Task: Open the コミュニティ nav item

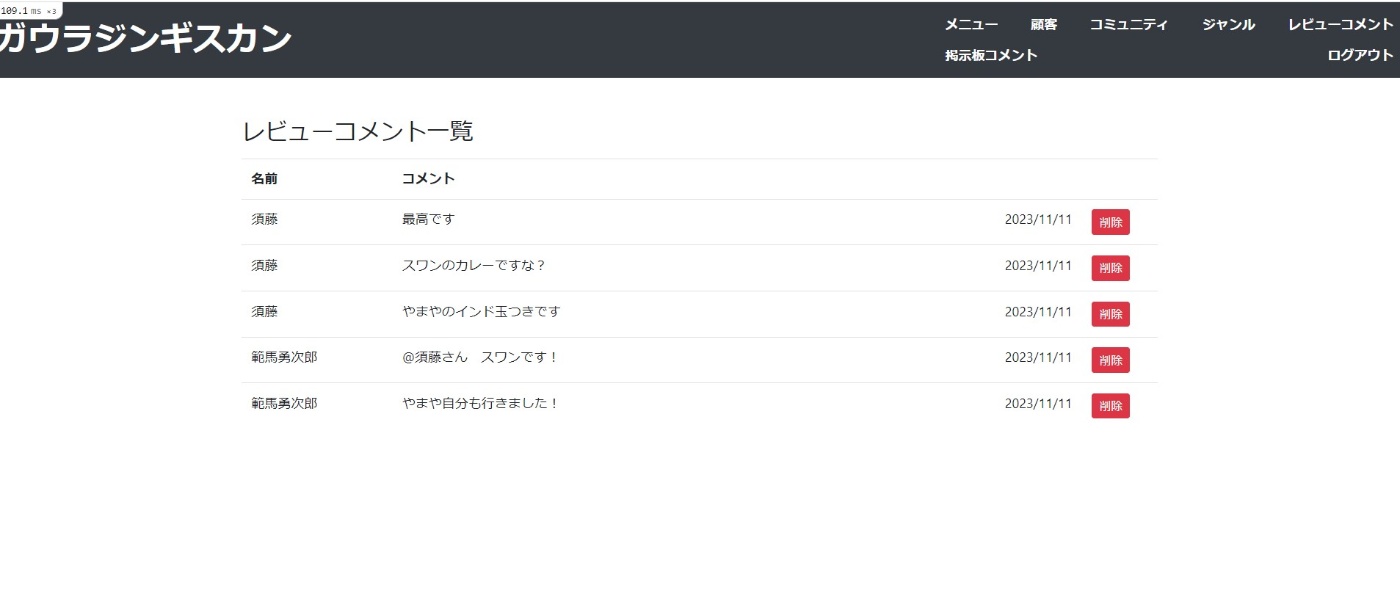Action: click(1129, 25)
